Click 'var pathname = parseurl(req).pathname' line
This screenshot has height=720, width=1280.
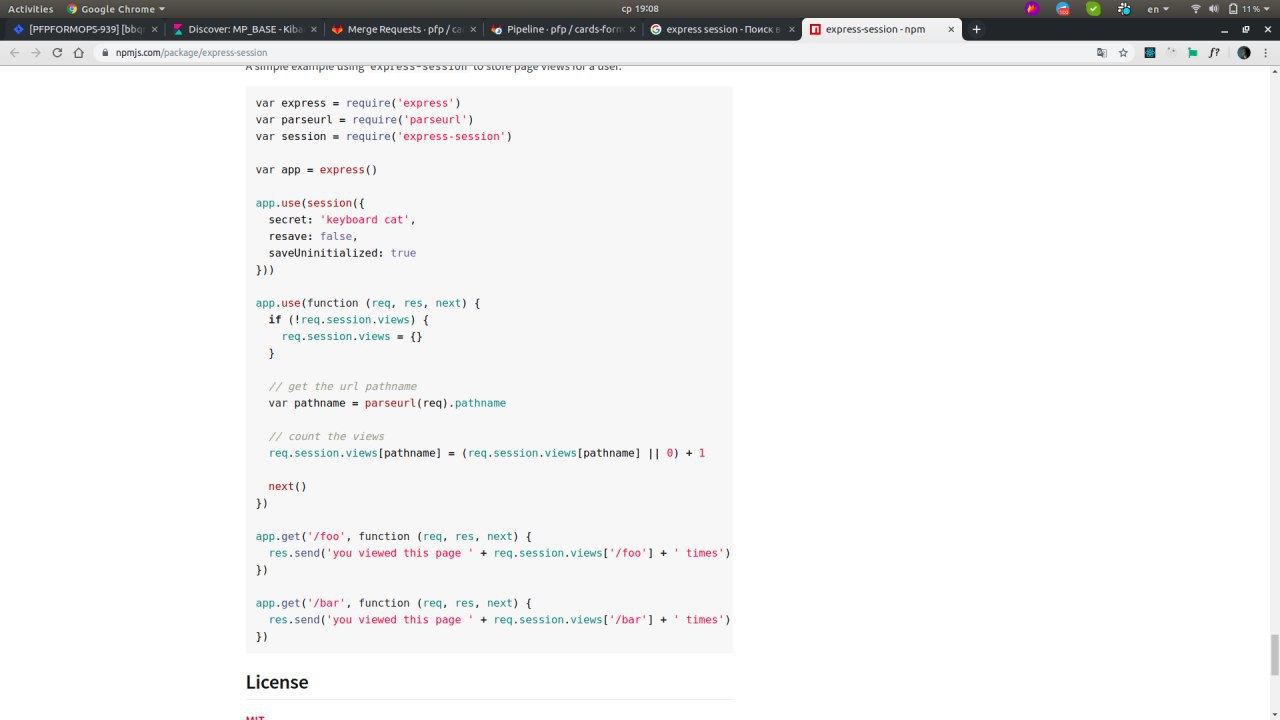tap(387, 403)
